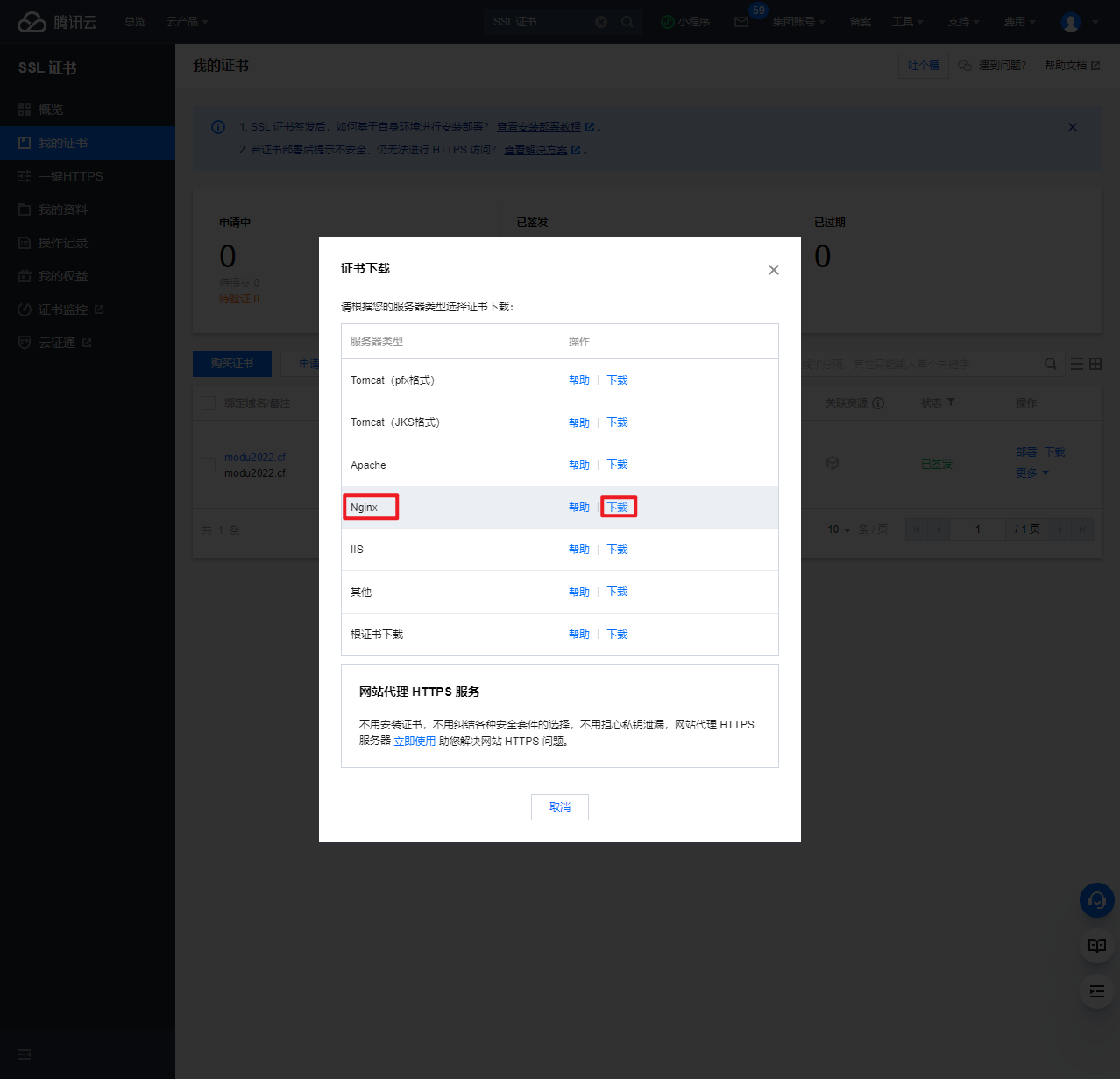Download the IIS certificate
This screenshot has height=1079, width=1120.
[x=618, y=550]
